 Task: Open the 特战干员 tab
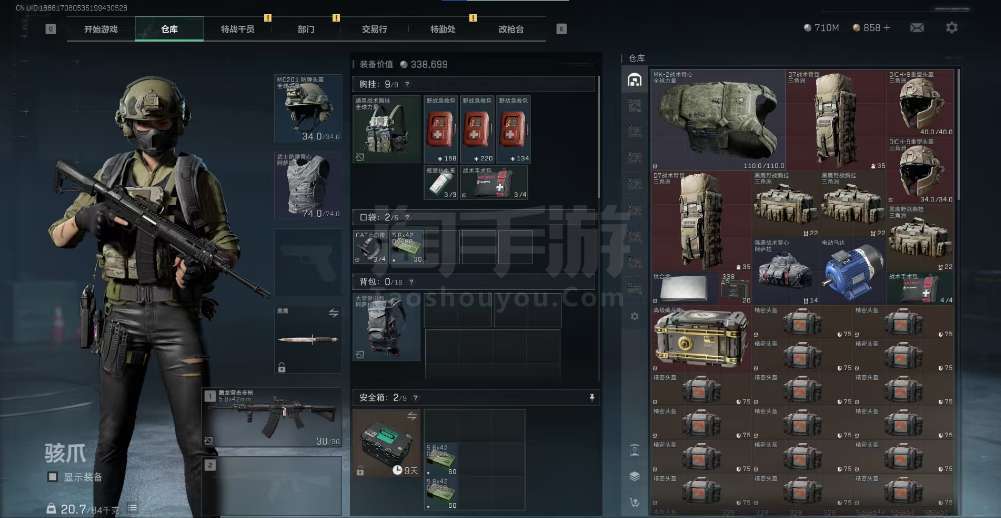(237, 29)
